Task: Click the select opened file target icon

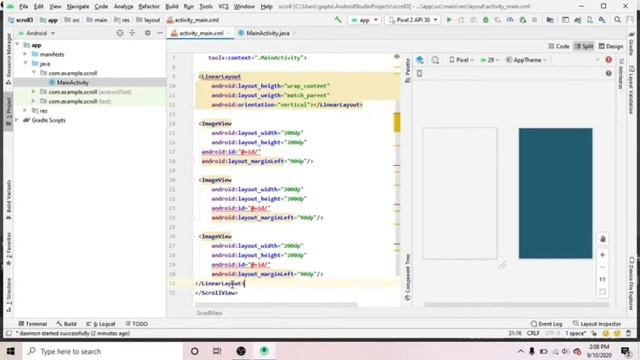Action: click(120, 33)
